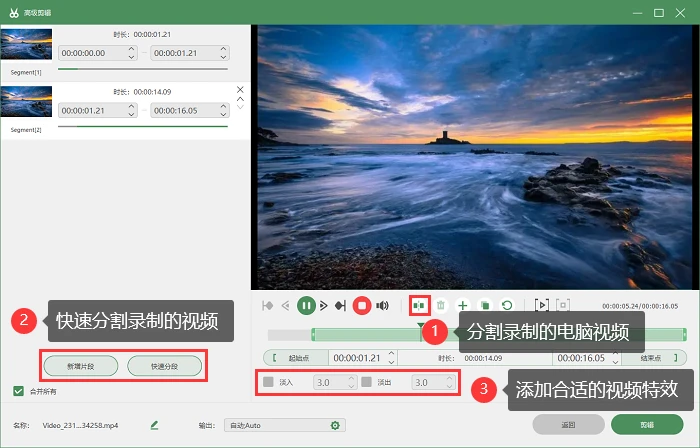Uncheck the 合并所有 checkbox
Image resolution: width=700 pixels, height=448 pixels.
coord(18,391)
